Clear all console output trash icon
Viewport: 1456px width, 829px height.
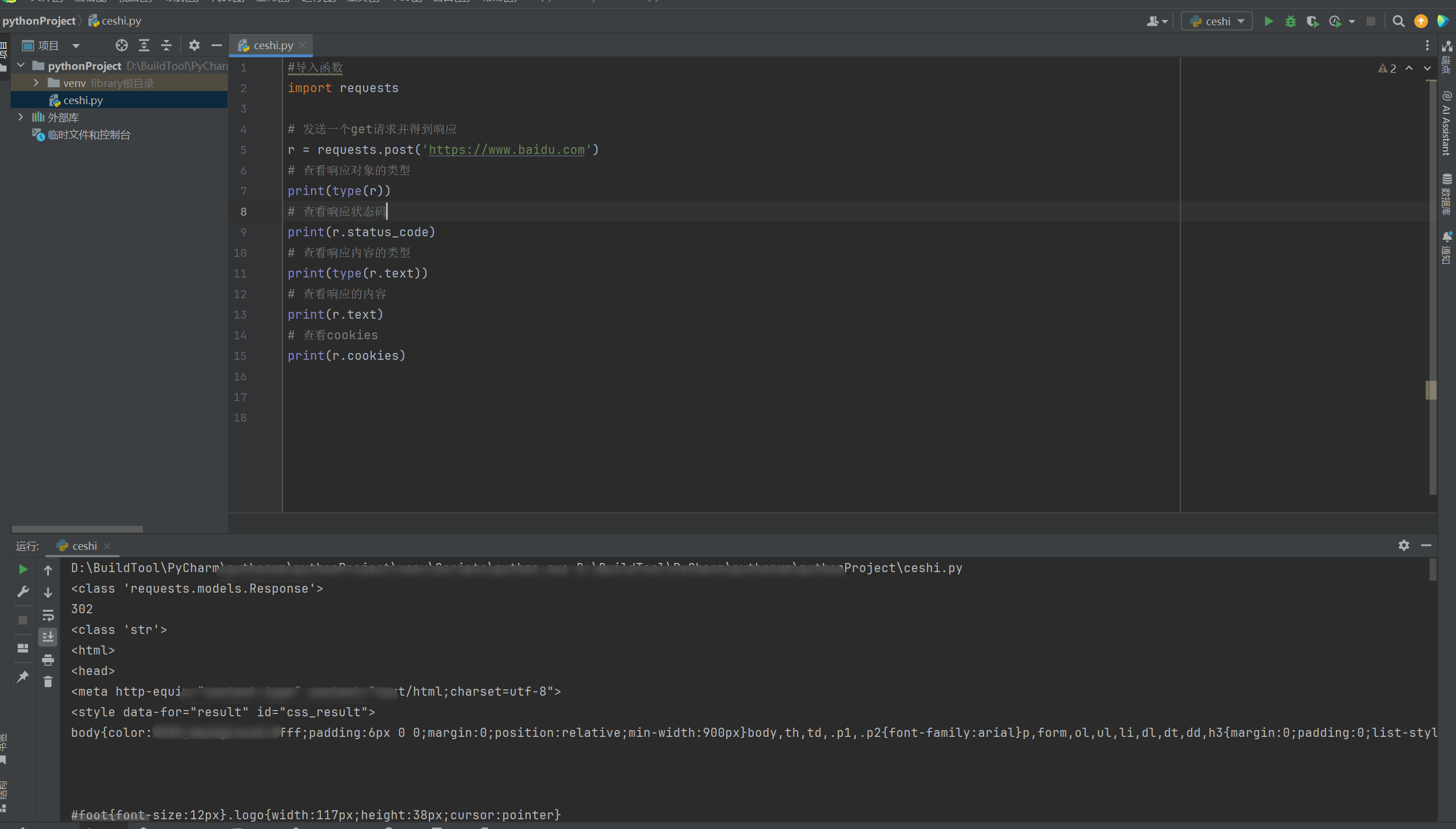click(x=48, y=681)
